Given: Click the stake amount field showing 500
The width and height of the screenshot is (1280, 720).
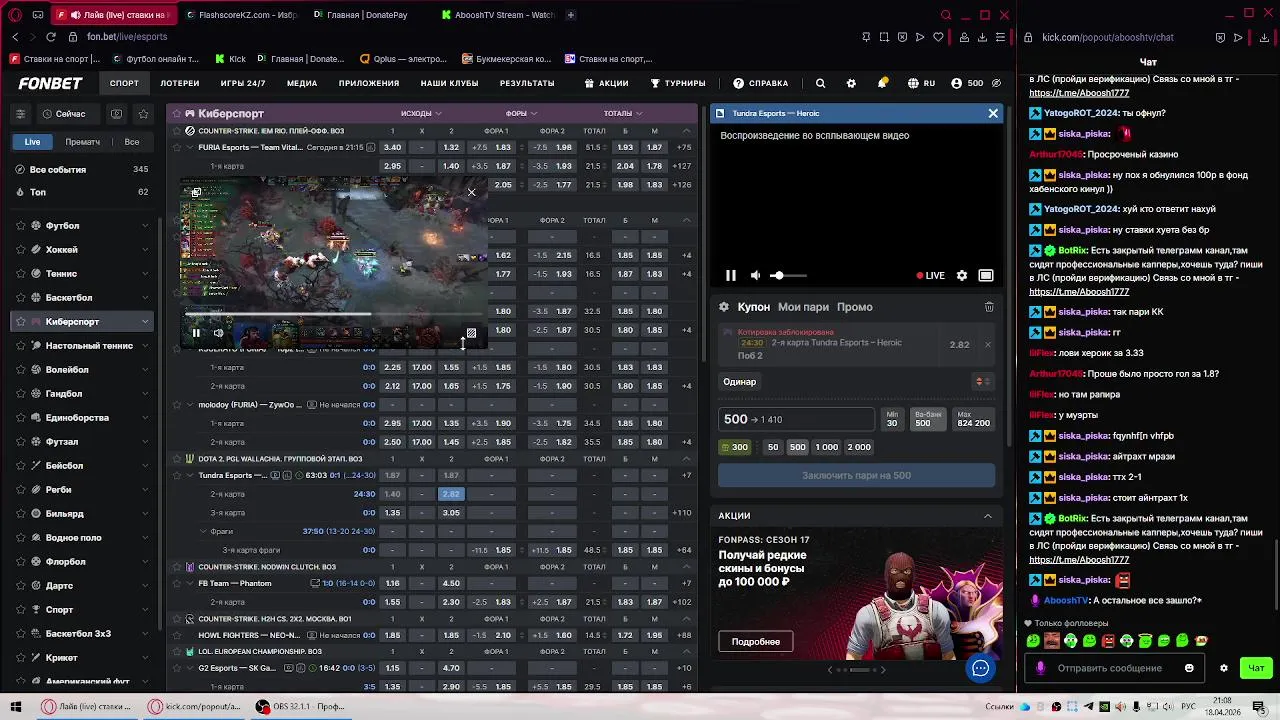Looking at the screenshot, I should click(797, 419).
